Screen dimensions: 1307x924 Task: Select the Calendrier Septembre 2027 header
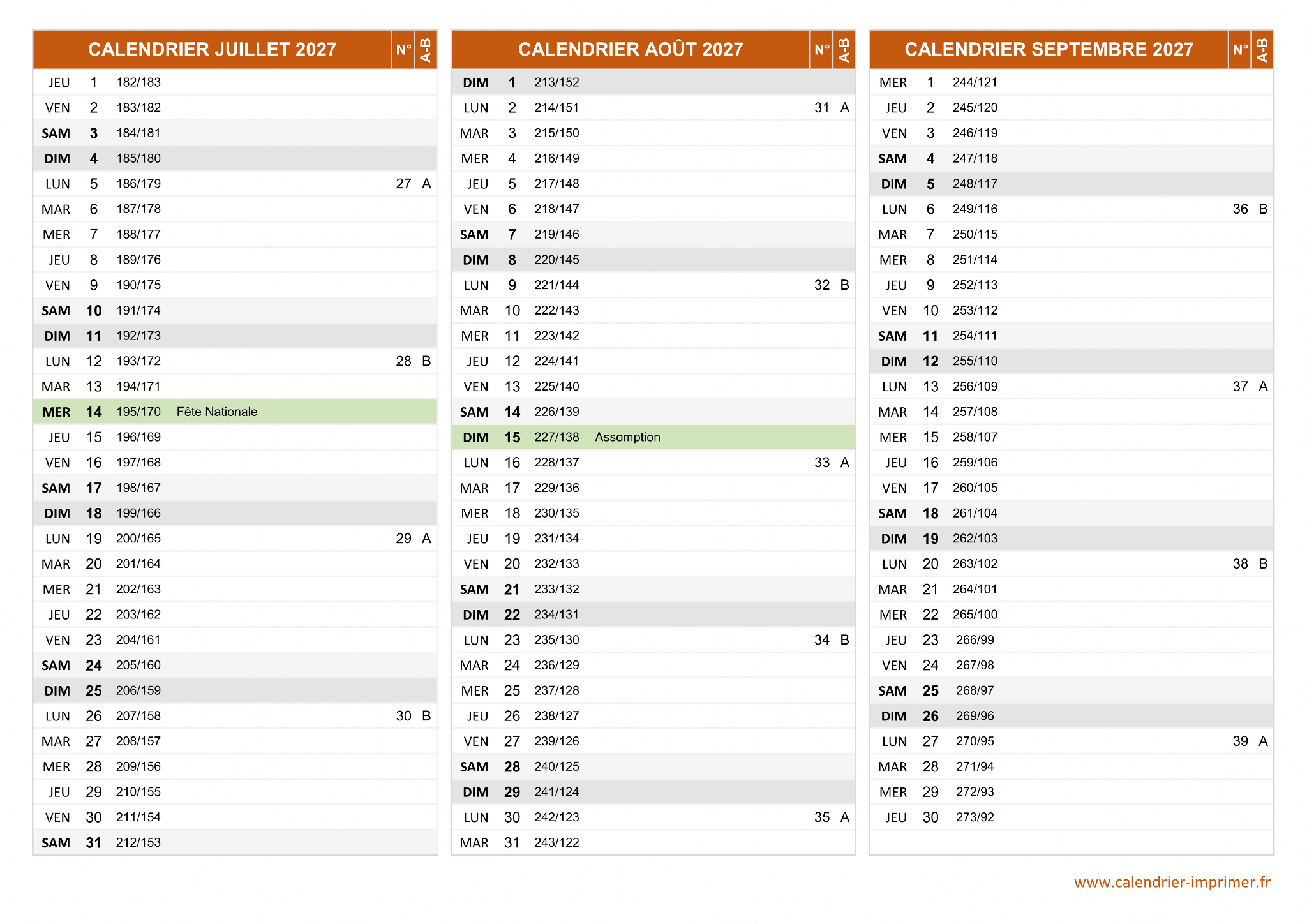tap(1049, 49)
